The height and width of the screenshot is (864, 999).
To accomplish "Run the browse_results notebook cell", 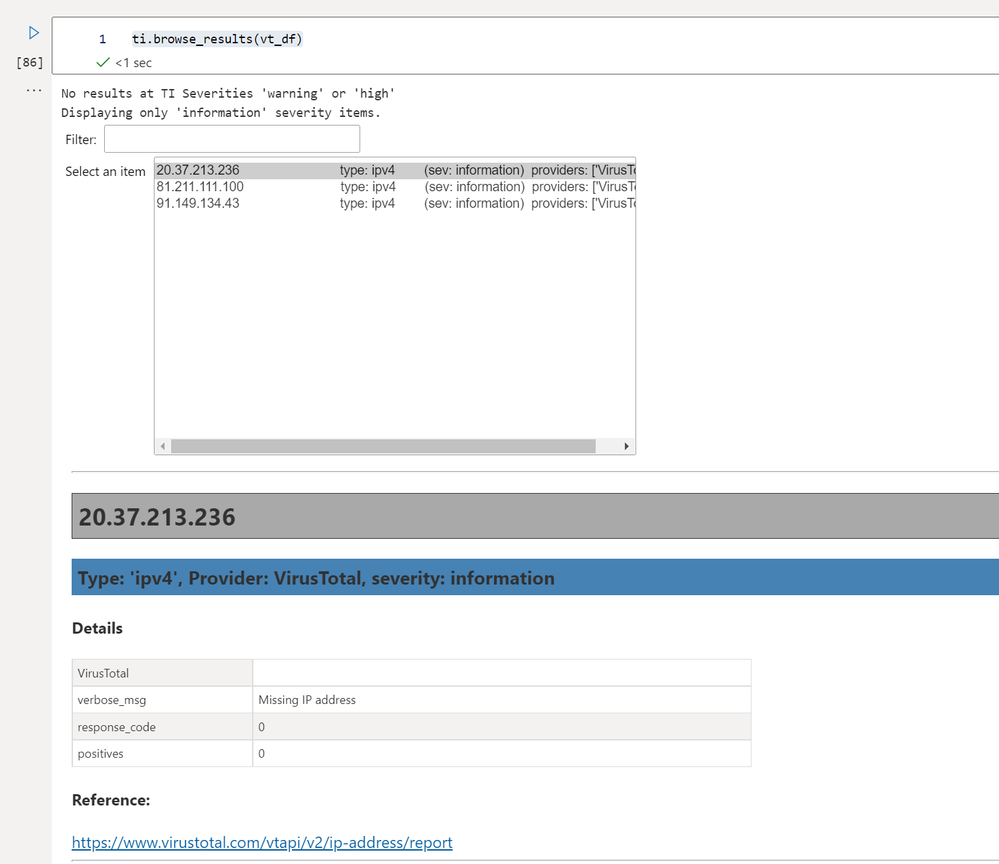I will 34,32.
